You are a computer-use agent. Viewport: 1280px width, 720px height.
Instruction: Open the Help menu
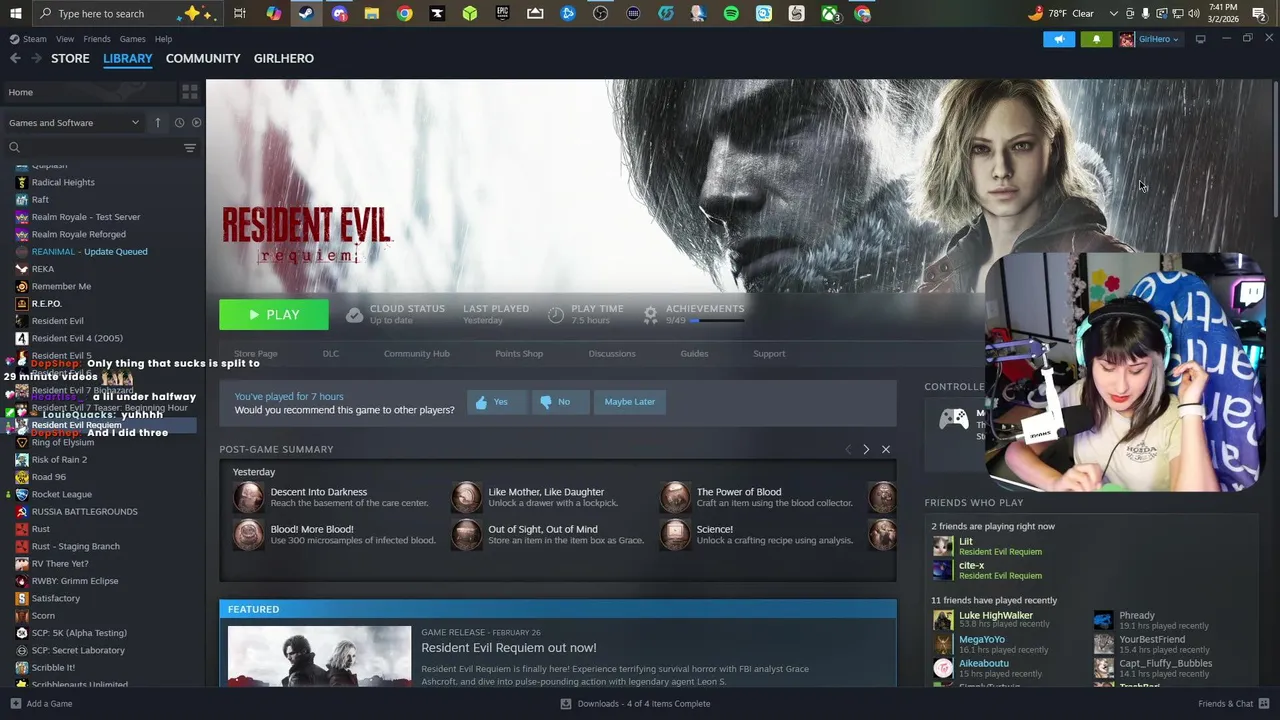[x=163, y=39]
